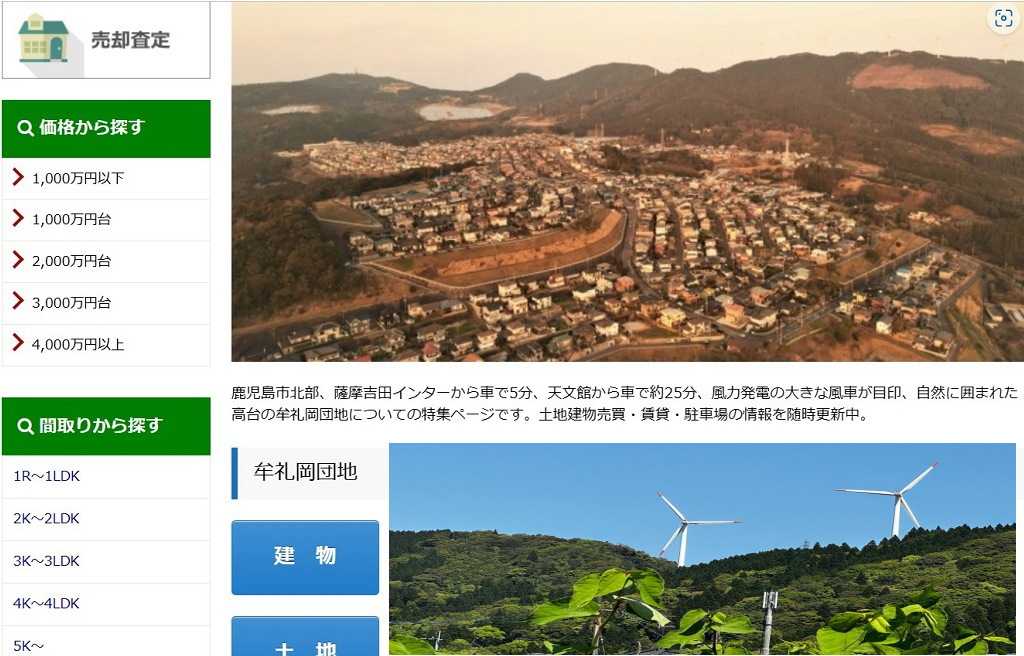Click the magnifier icon in 間取りから探す header

25,426
